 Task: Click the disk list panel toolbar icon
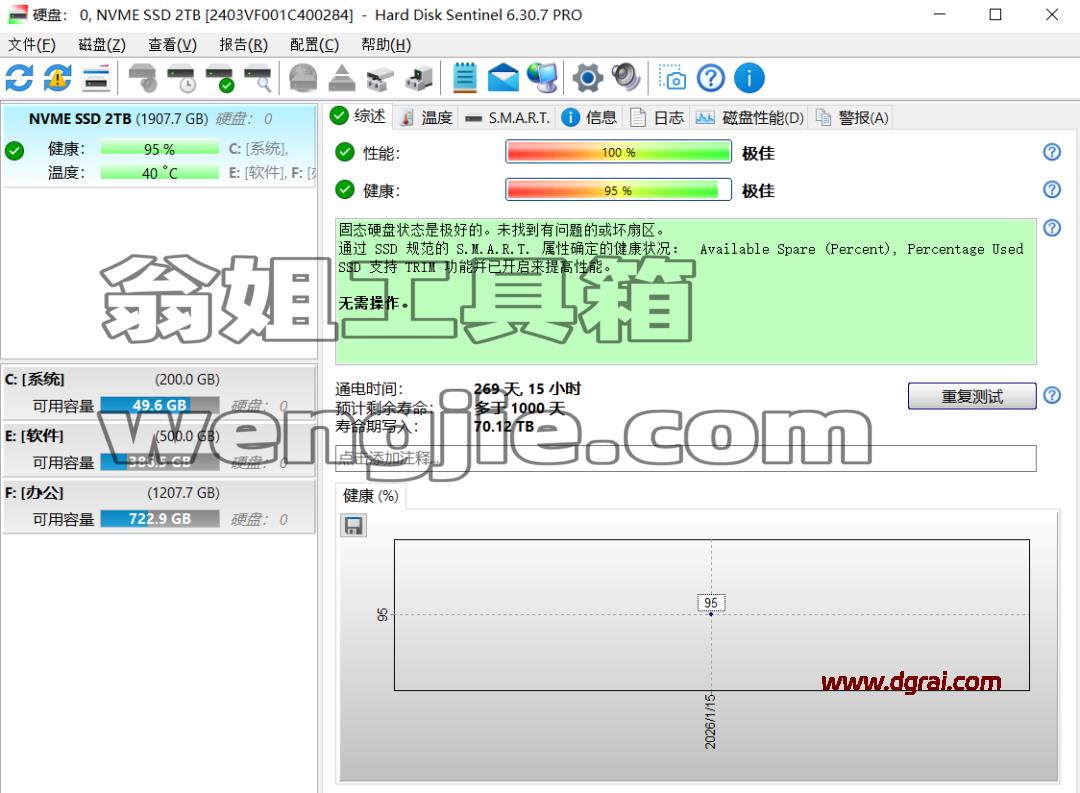point(96,78)
